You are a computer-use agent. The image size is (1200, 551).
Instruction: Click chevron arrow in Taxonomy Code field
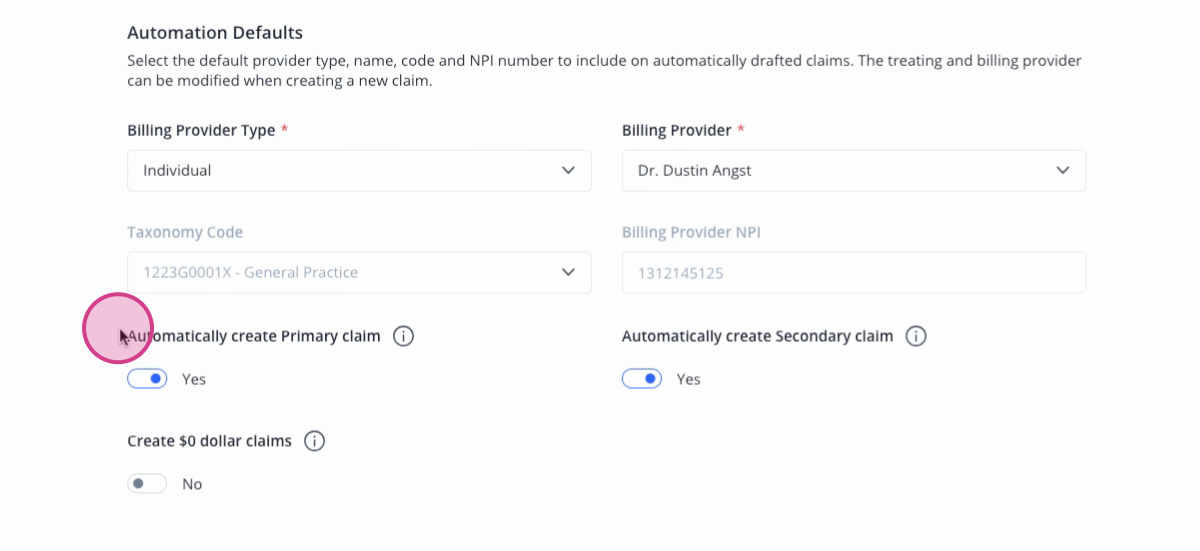pyautogui.click(x=568, y=272)
